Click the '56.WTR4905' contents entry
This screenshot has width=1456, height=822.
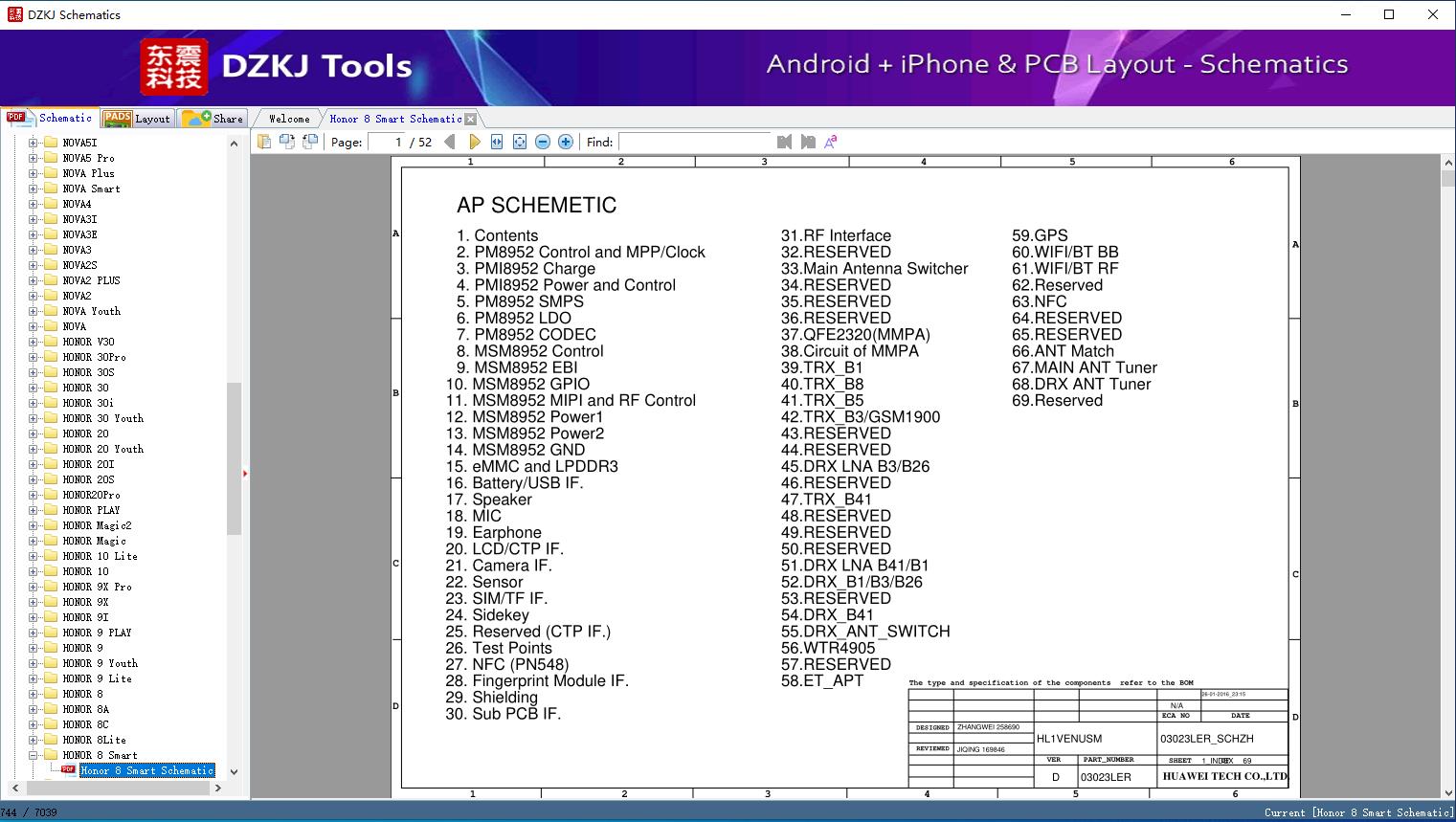(x=828, y=648)
